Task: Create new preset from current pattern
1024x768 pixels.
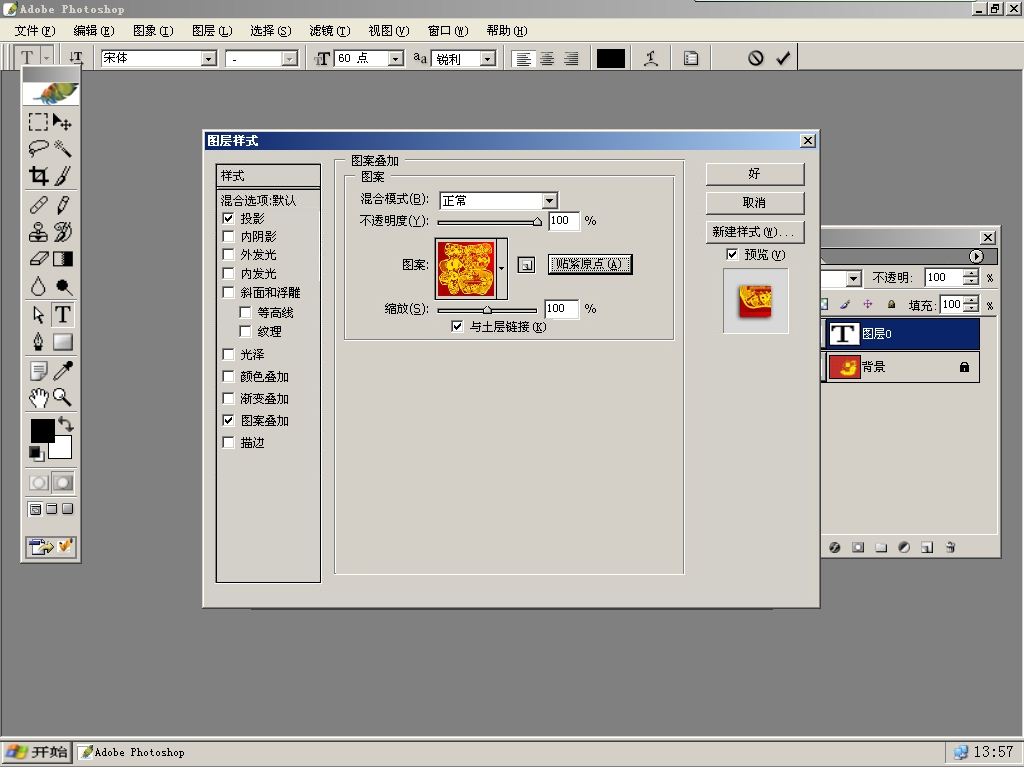Action: [526, 264]
